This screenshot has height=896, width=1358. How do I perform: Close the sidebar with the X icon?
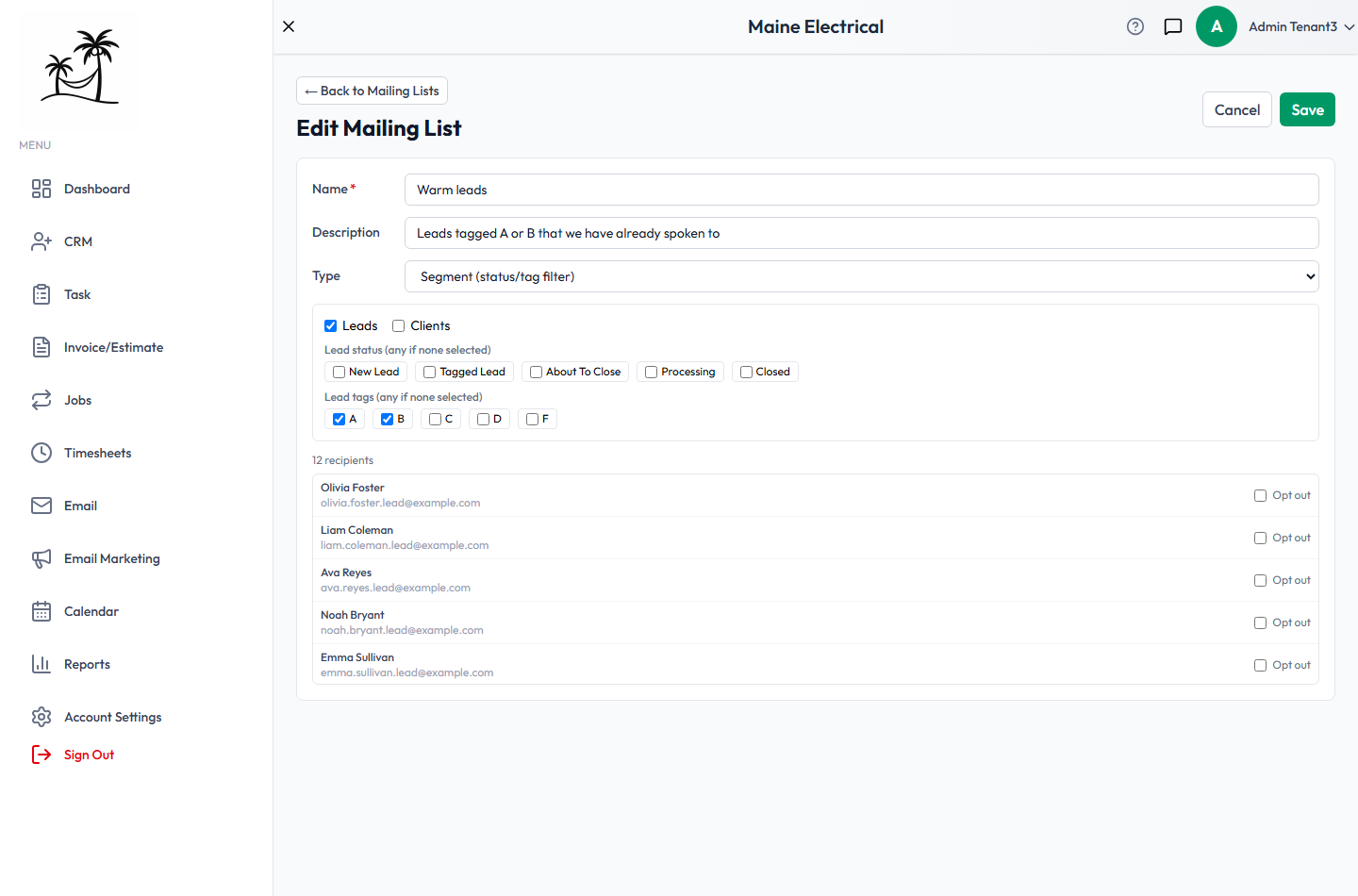pyautogui.click(x=289, y=26)
